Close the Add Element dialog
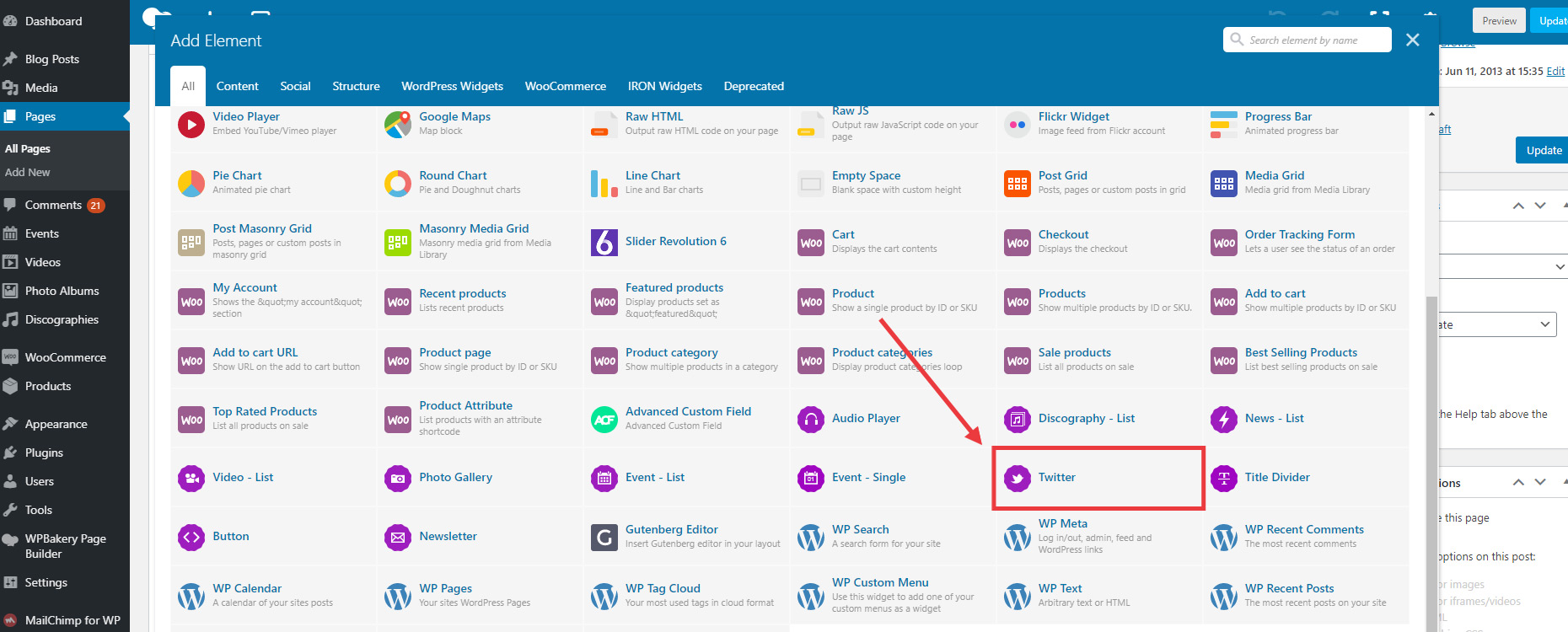Screen dimensions: 1568x632 click(1413, 40)
